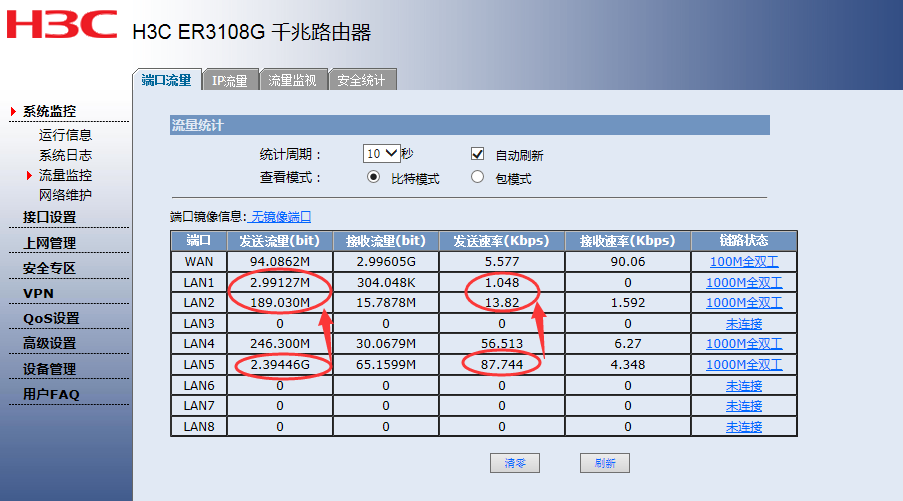Screen dimensions: 903x501
Task: Click LAN5 1000M全双工 link
Action: tap(744, 365)
